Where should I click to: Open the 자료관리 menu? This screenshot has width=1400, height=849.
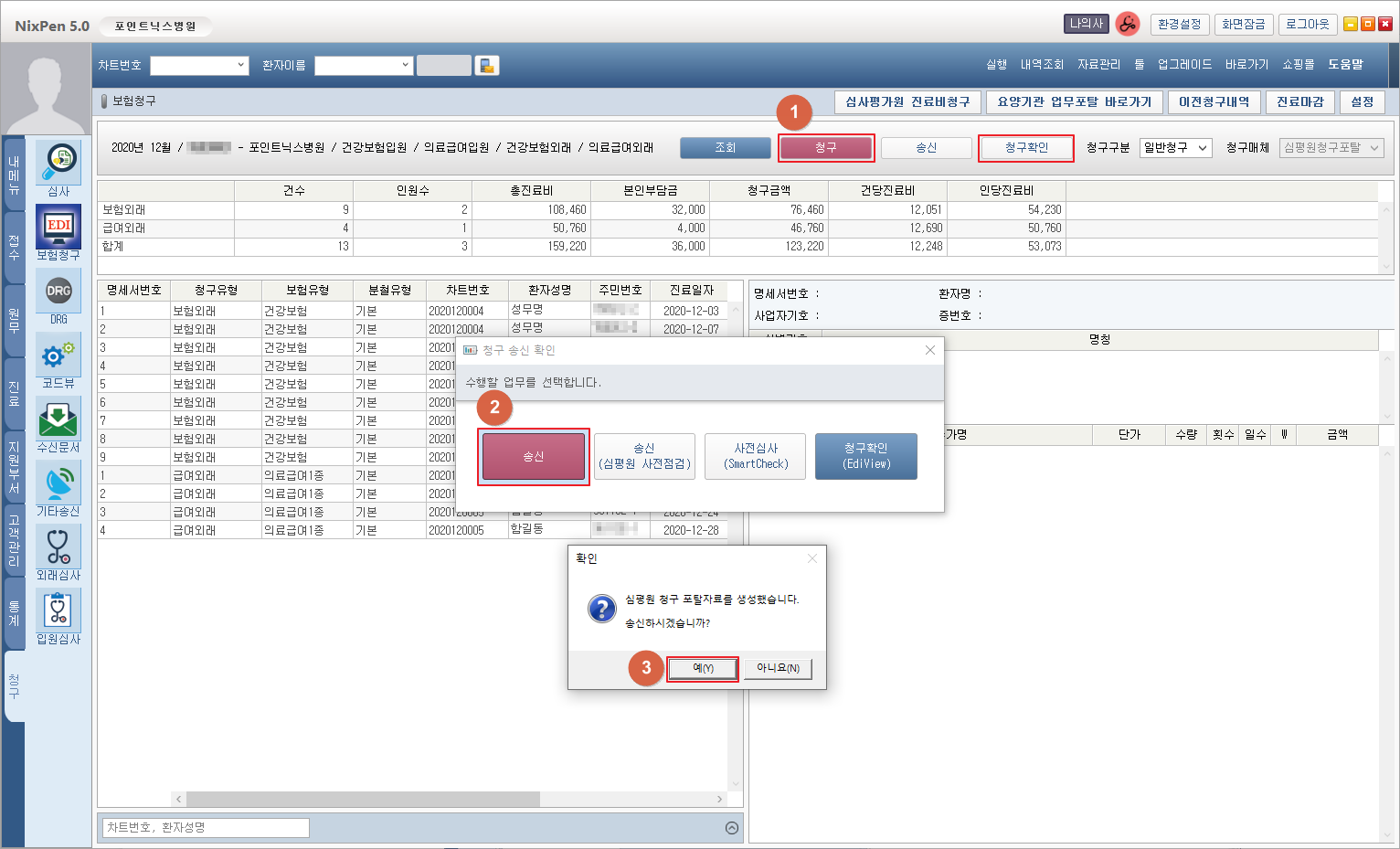click(1098, 65)
